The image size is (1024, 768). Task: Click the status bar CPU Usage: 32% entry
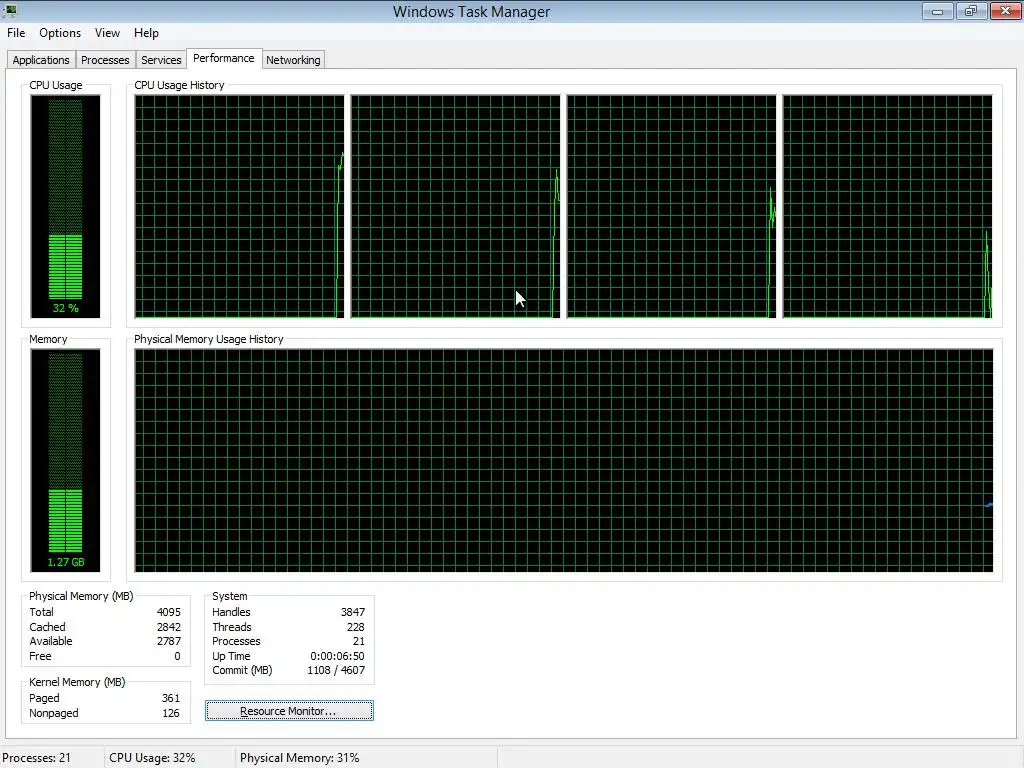pyautogui.click(x=152, y=758)
